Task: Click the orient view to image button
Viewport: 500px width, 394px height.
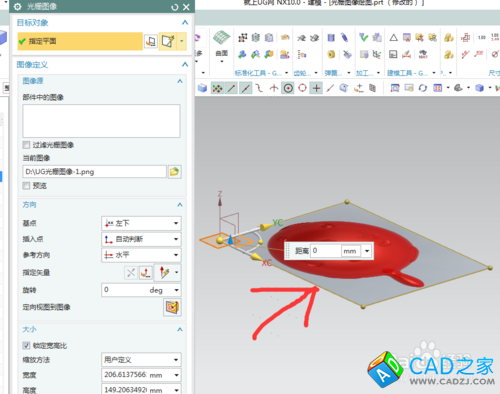Action: 172,307
